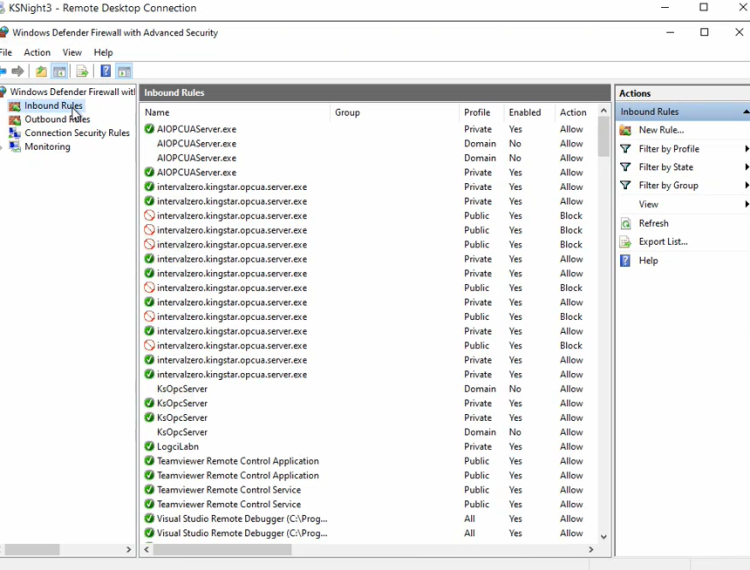Viewport: 750px width, 570px height.
Task: Click the Export List toolbar icon
Action: point(82,72)
